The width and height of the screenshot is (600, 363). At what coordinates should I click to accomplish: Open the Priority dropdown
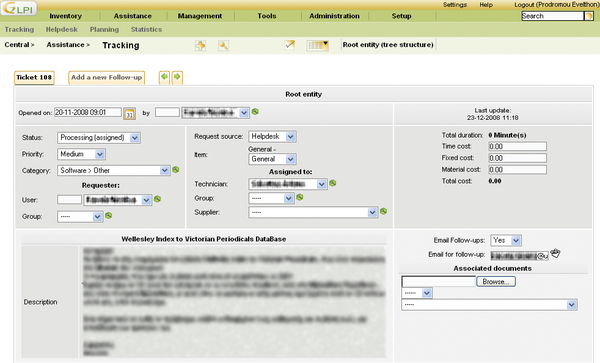(x=81, y=154)
